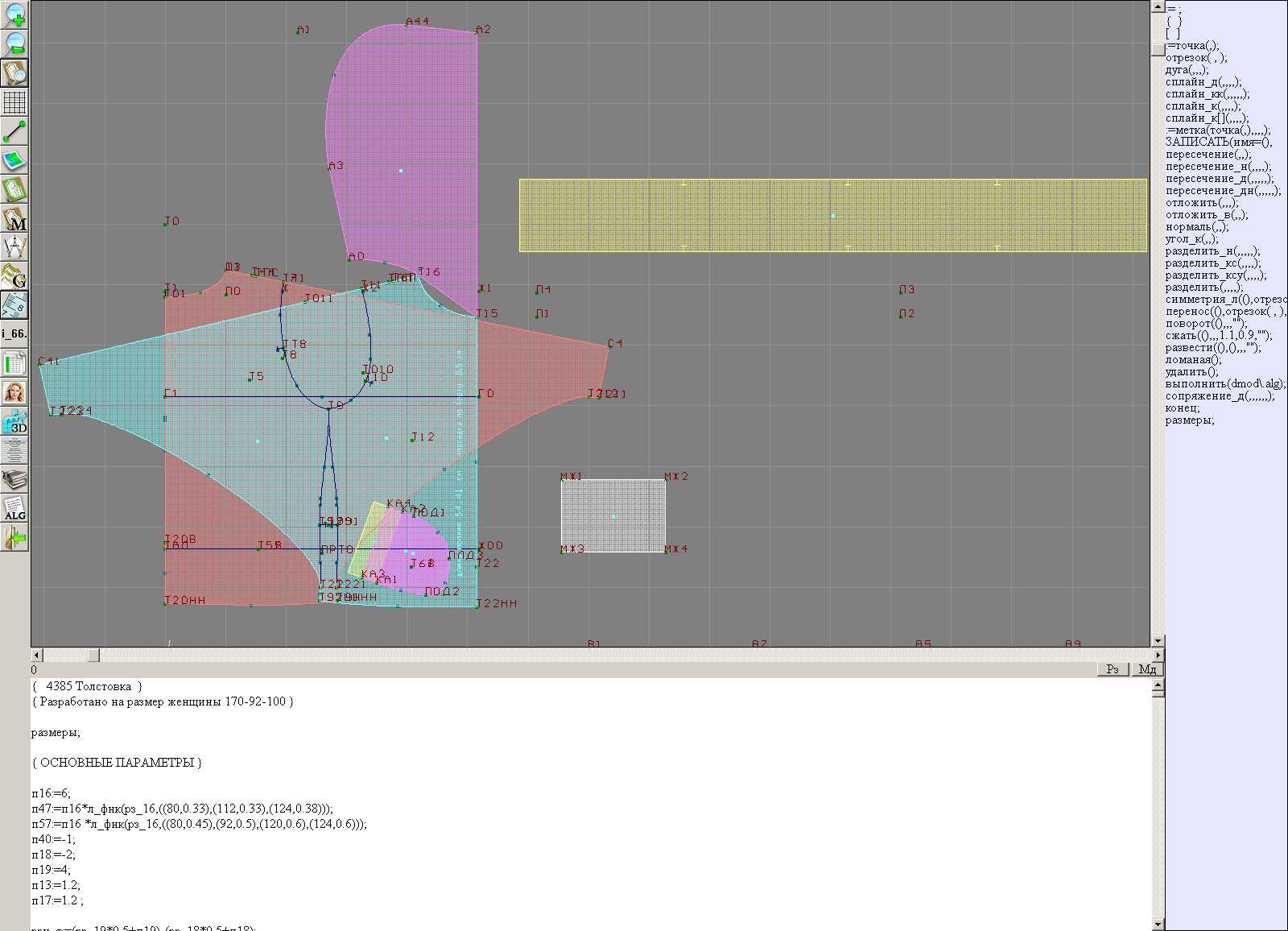Select the line segment tool icon
Image resolution: width=1288 pixels, height=931 pixels.
[x=14, y=131]
